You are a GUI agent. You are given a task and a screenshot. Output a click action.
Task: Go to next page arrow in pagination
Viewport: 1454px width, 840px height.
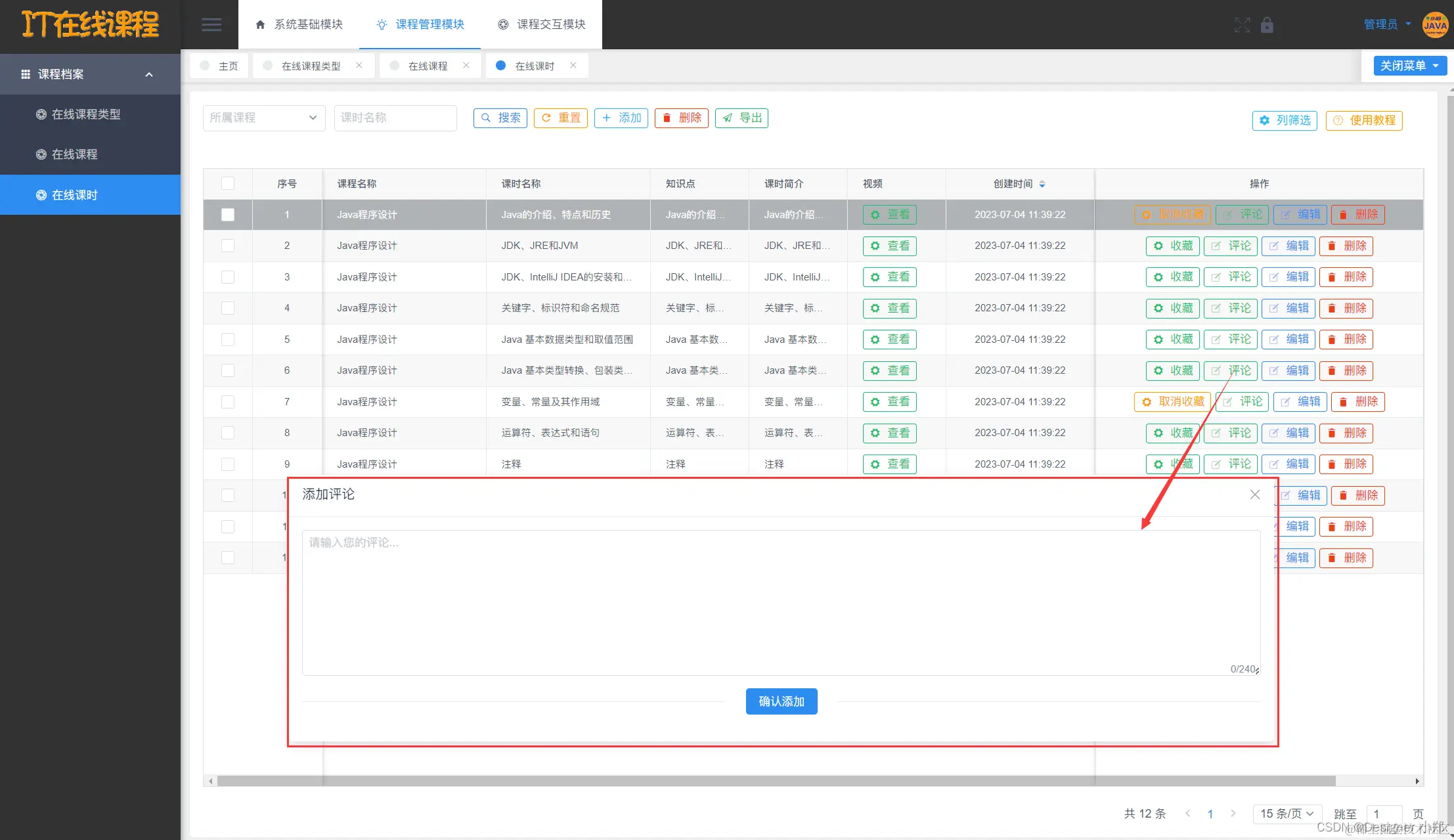[1233, 813]
